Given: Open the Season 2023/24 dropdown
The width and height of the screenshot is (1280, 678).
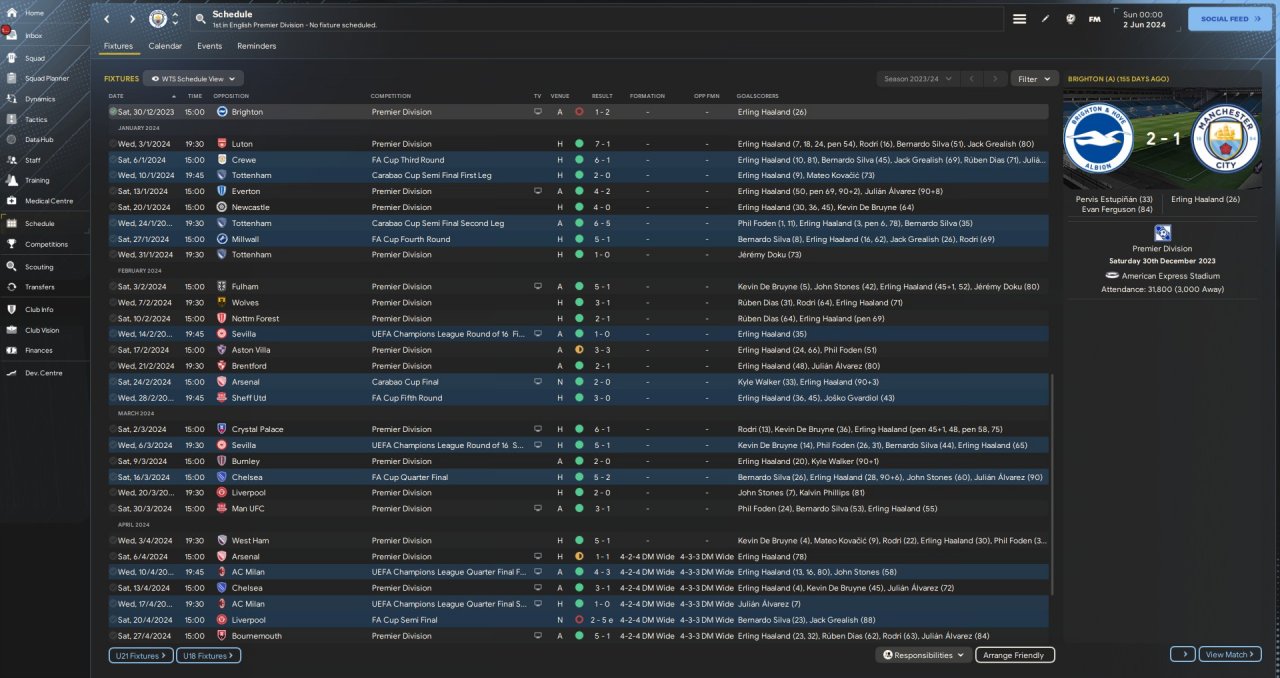Looking at the screenshot, I should point(917,78).
